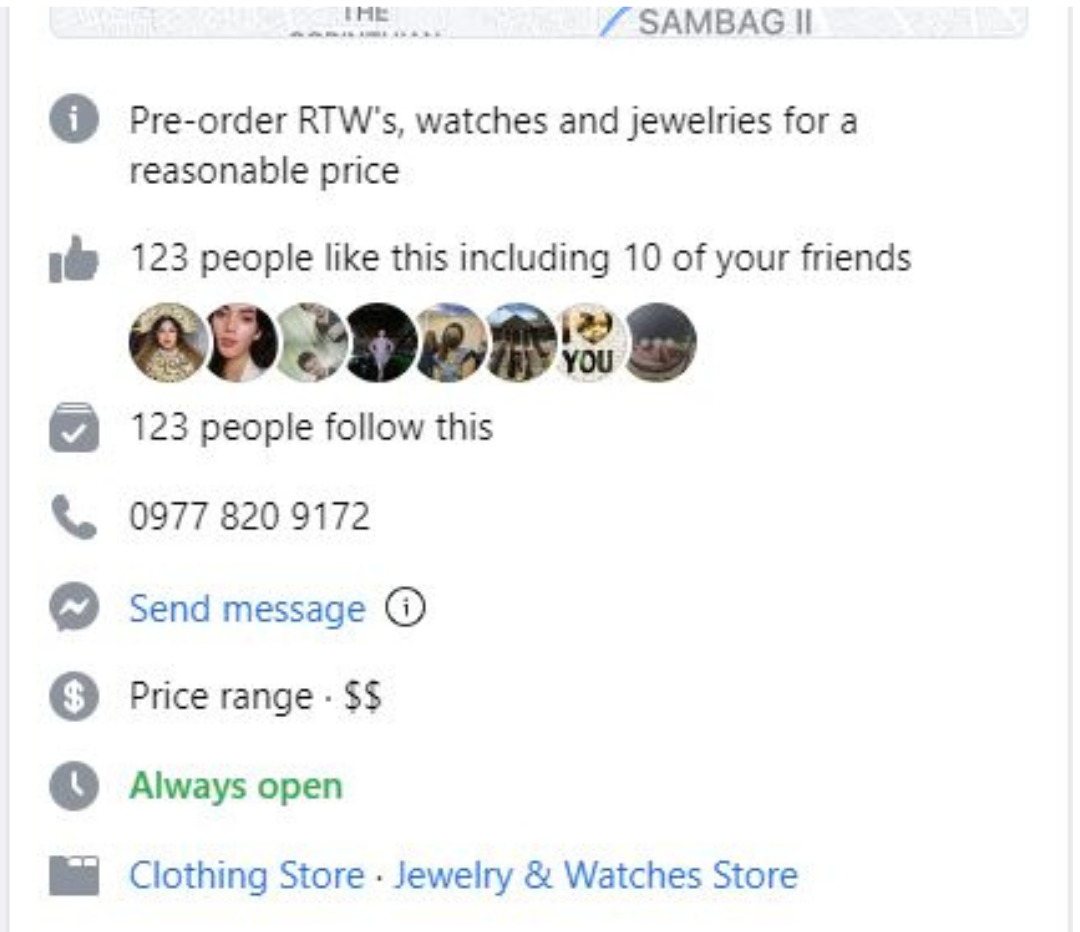Open the friend avatar showing a building
Viewport: 1080px width, 932px height.
[522, 343]
